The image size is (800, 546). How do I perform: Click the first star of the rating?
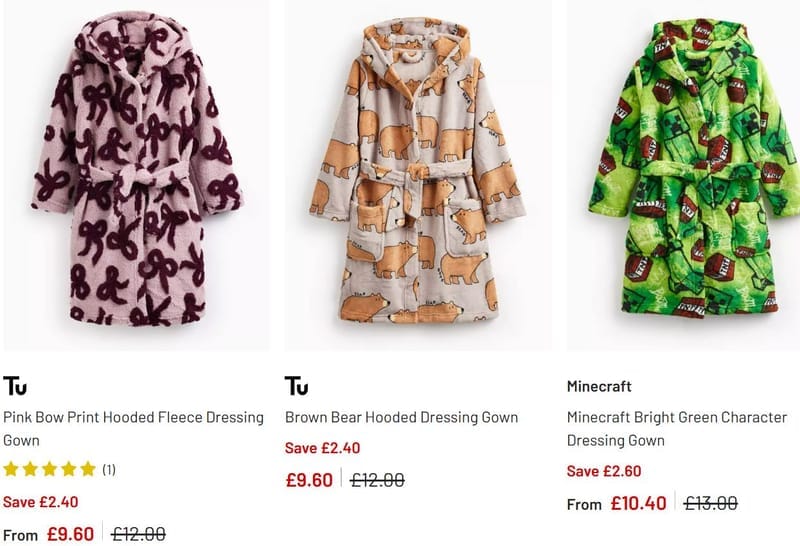pyautogui.click(x=11, y=469)
